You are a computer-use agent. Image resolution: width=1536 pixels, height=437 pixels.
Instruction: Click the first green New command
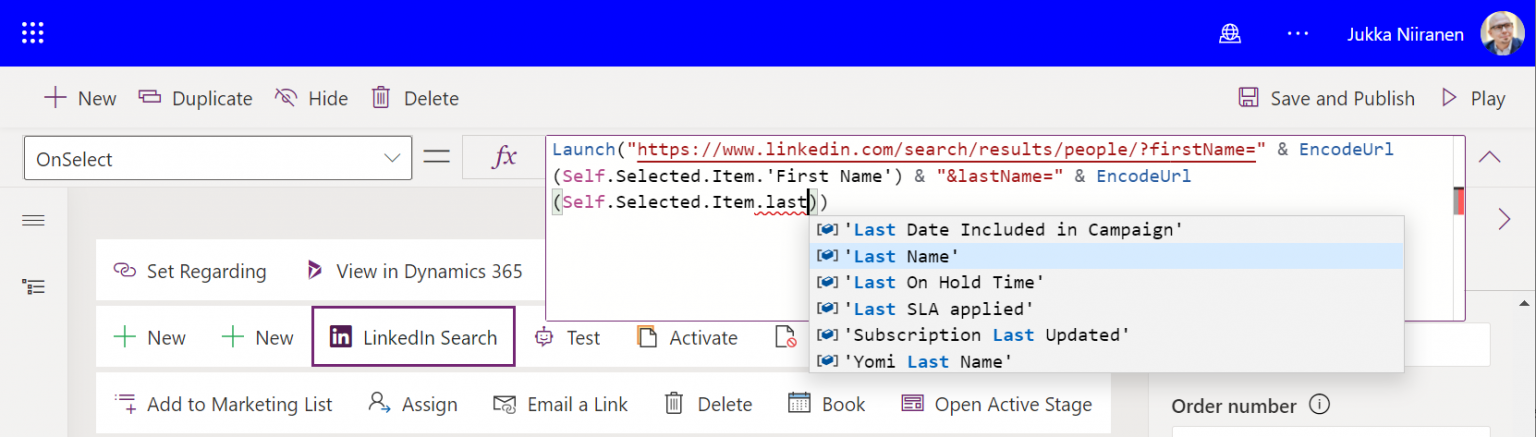click(149, 338)
